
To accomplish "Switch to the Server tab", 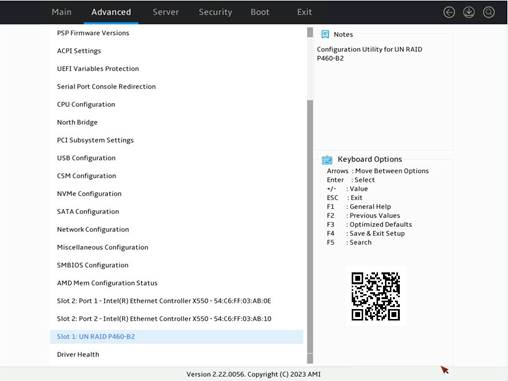I will [166, 12].
